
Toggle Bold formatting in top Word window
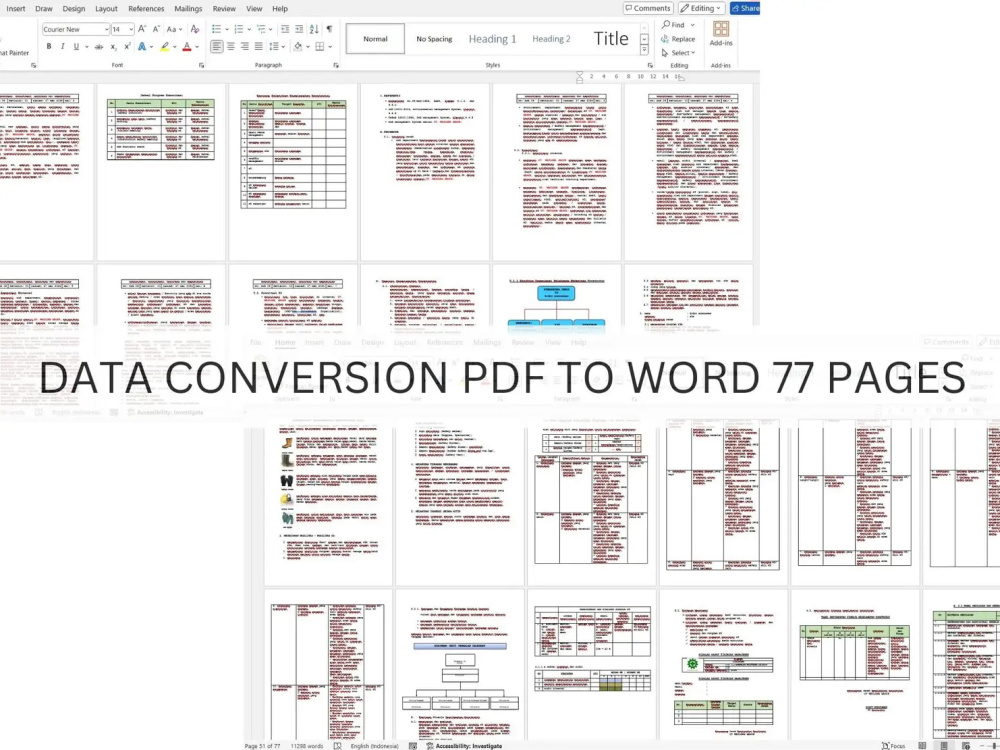tap(49, 47)
